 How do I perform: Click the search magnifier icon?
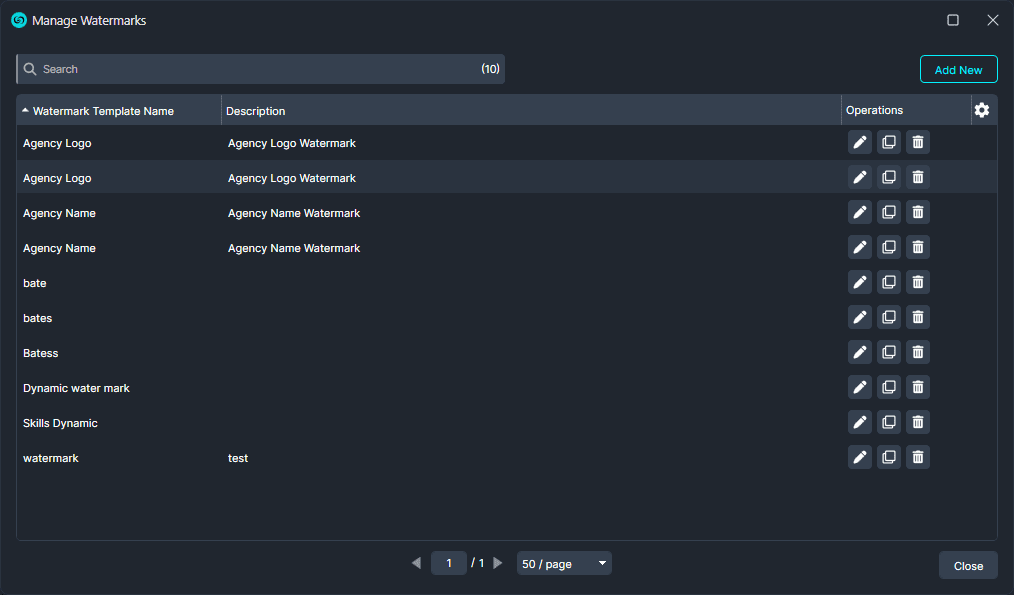pyautogui.click(x=30, y=69)
